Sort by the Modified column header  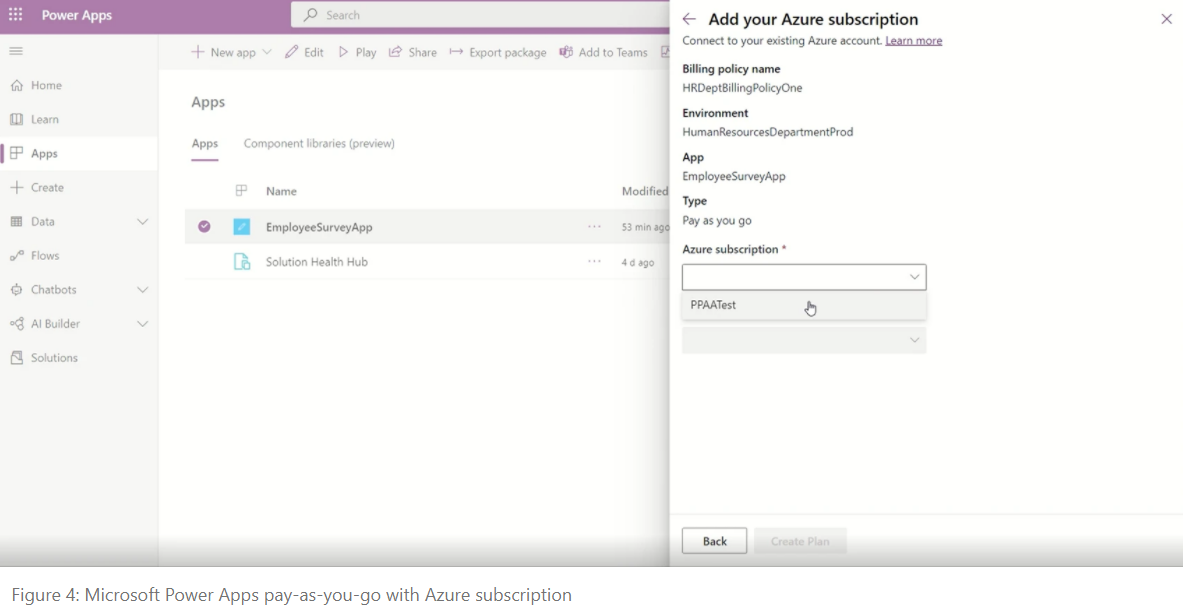645,192
